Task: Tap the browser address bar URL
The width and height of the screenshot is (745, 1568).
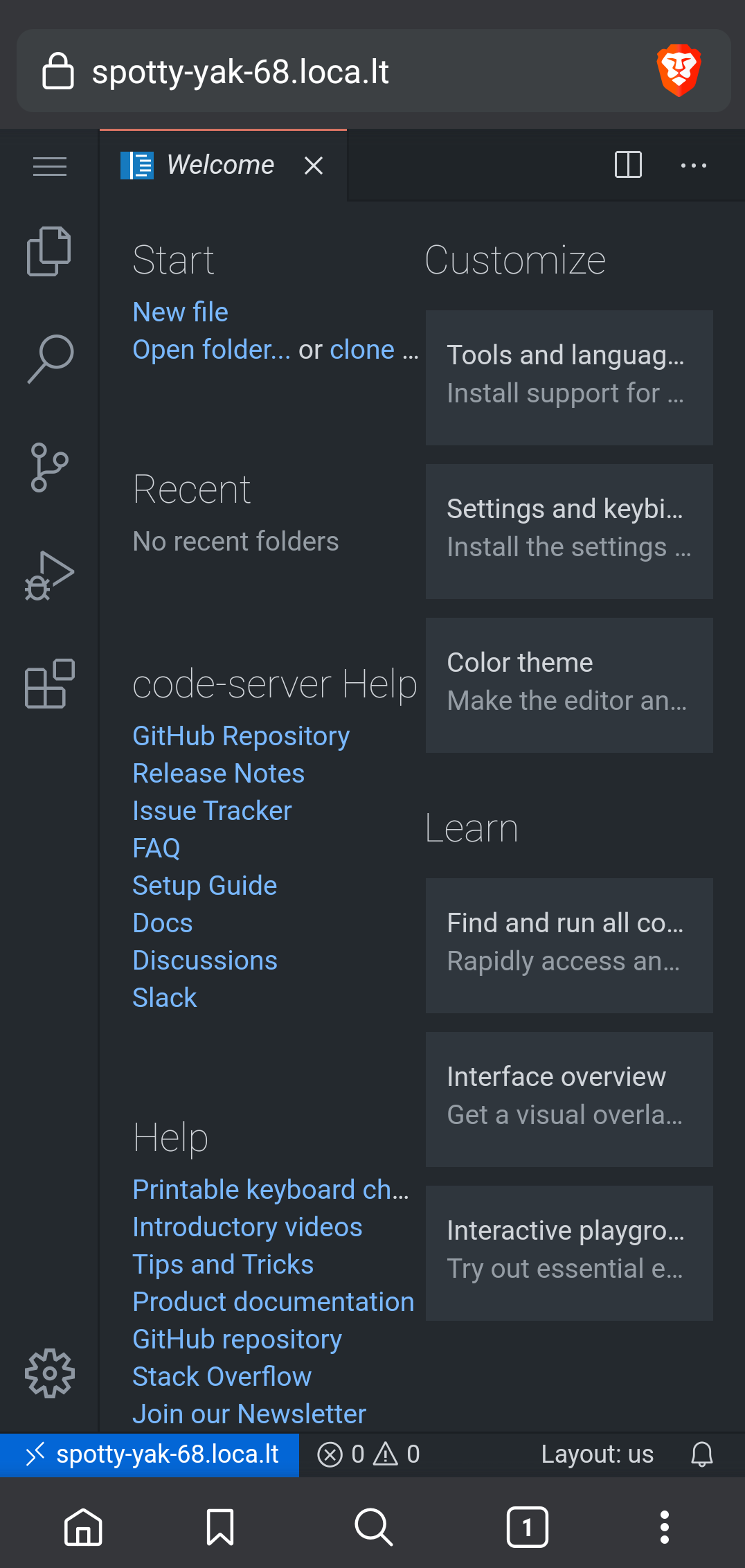Action: pyautogui.click(x=240, y=71)
